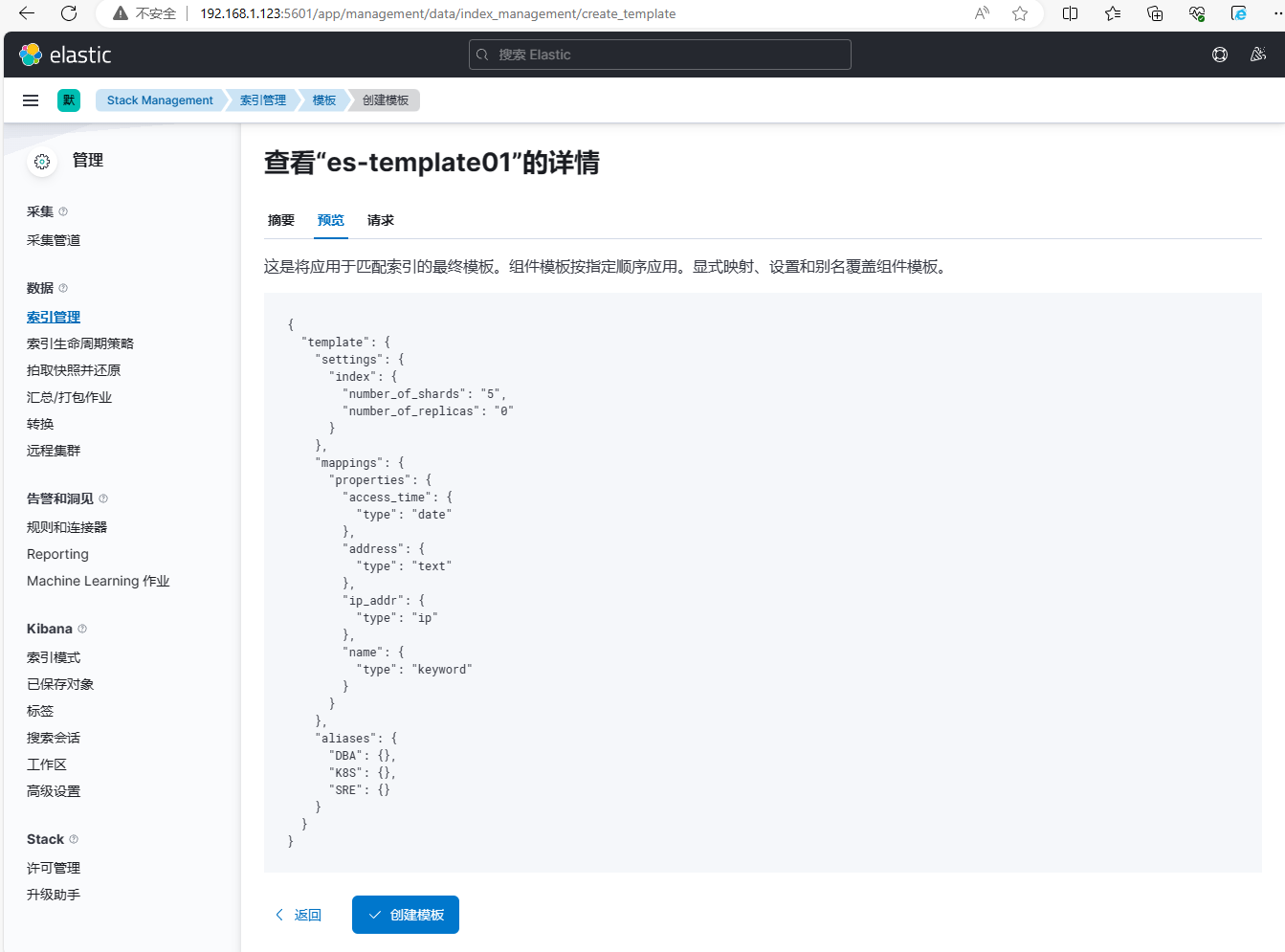The image size is (1285, 952).
Task: Open the hamburger navigation menu
Action: [x=31, y=100]
